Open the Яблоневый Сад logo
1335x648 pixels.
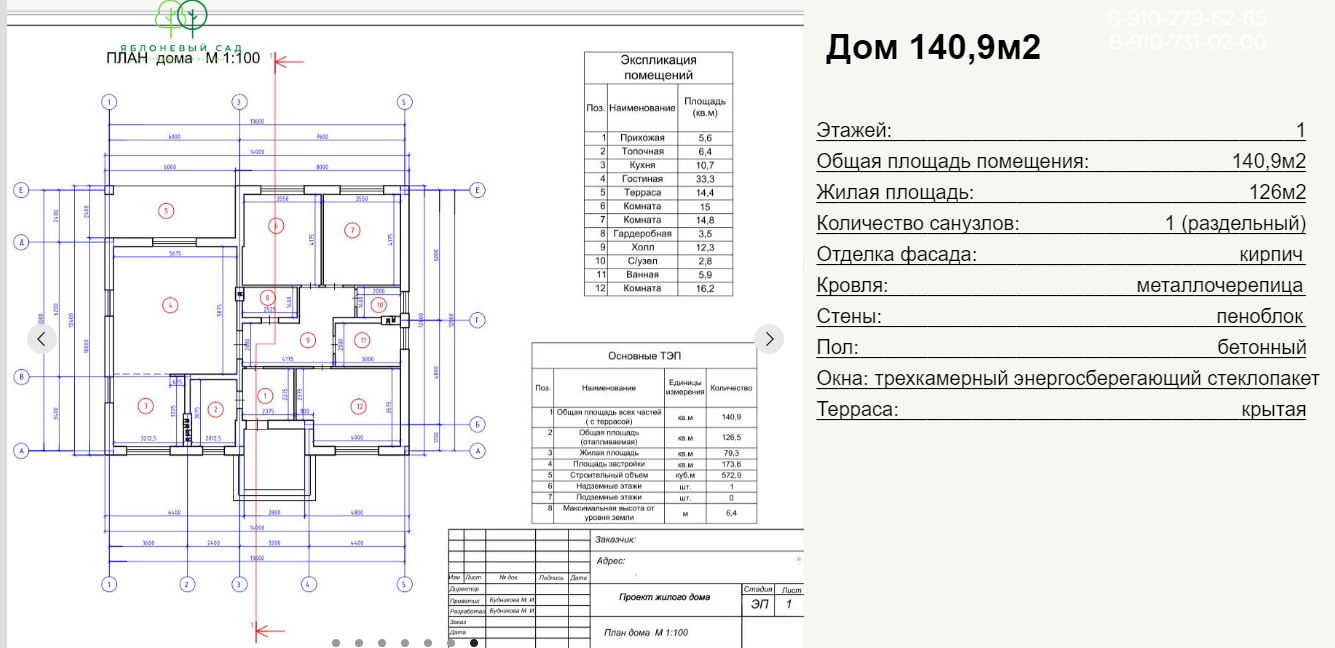[x=181, y=30]
